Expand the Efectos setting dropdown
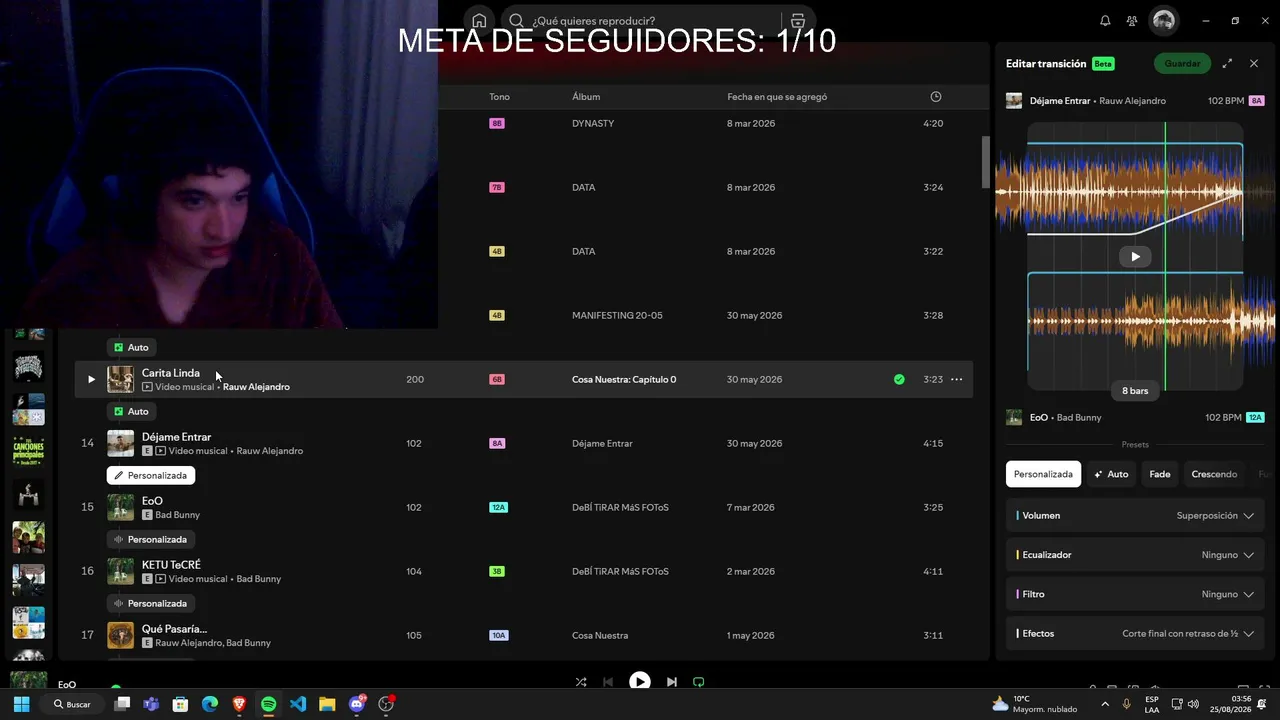The height and width of the screenshot is (720, 1280). point(1135,634)
